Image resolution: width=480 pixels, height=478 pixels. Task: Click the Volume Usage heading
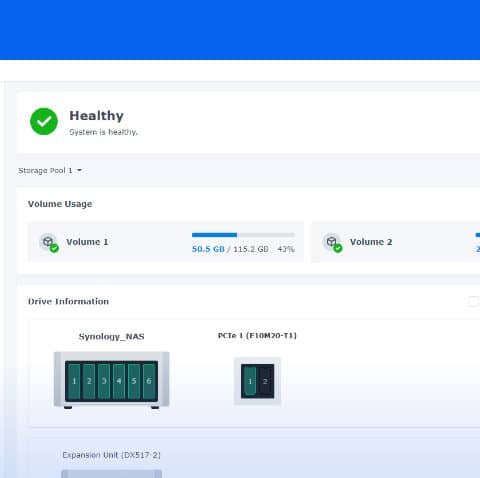click(60, 204)
